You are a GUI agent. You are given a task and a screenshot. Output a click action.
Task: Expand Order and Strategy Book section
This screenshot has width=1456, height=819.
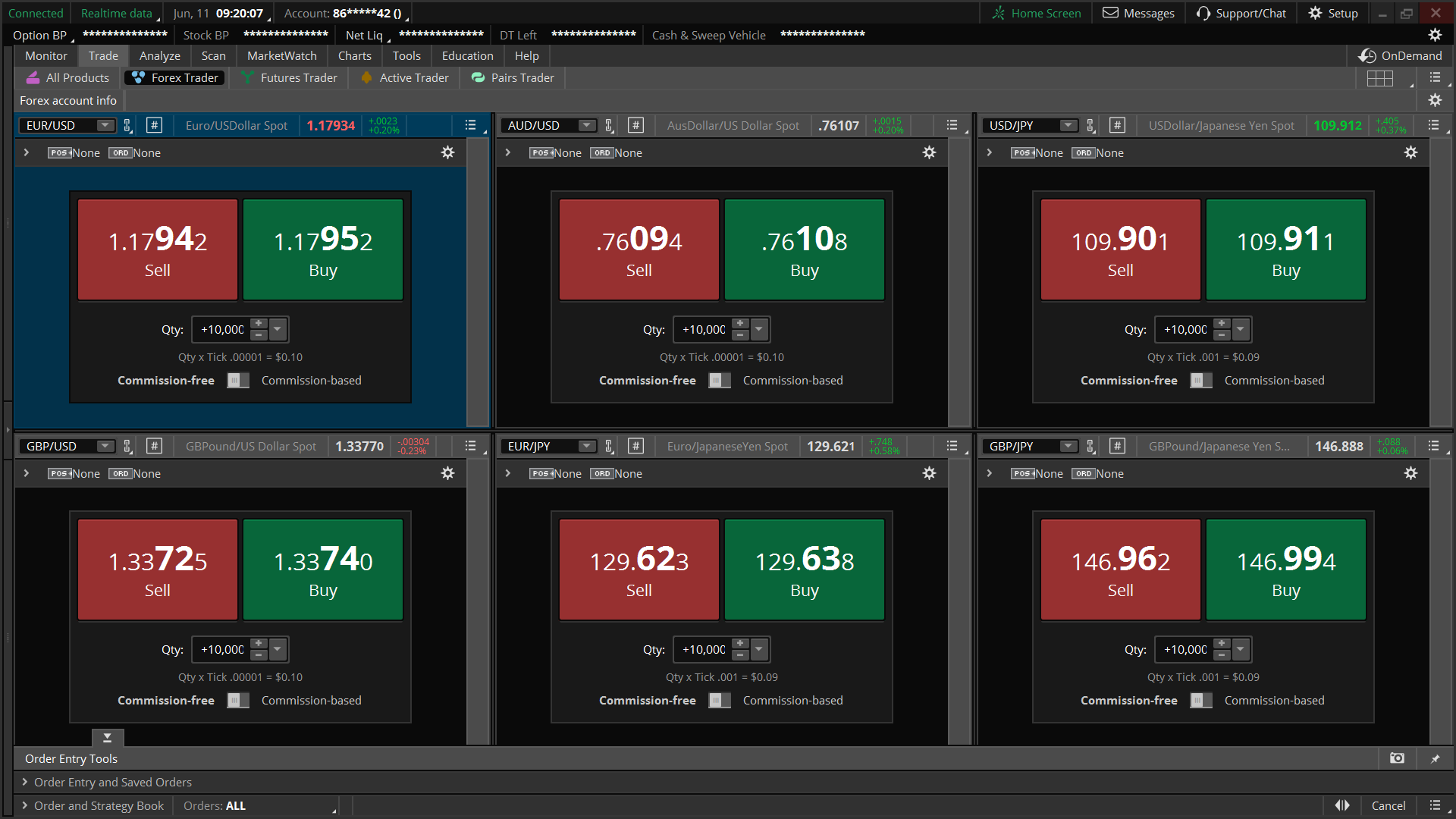click(x=25, y=805)
